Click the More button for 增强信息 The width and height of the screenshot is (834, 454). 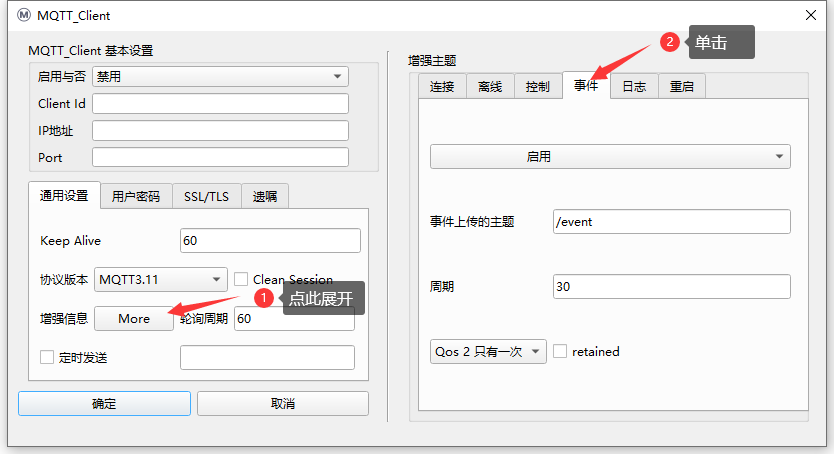[x=134, y=319]
